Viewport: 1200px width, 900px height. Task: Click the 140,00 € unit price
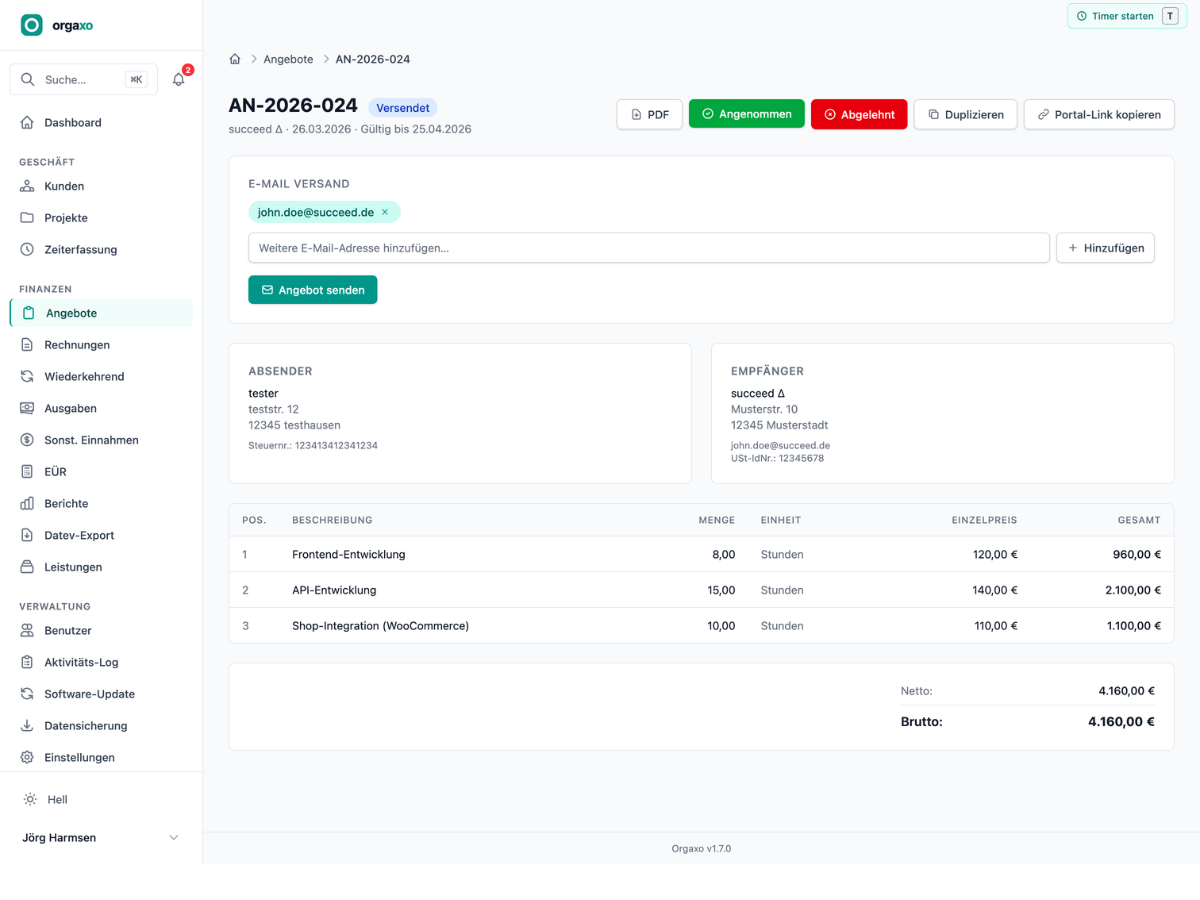(x=995, y=590)
